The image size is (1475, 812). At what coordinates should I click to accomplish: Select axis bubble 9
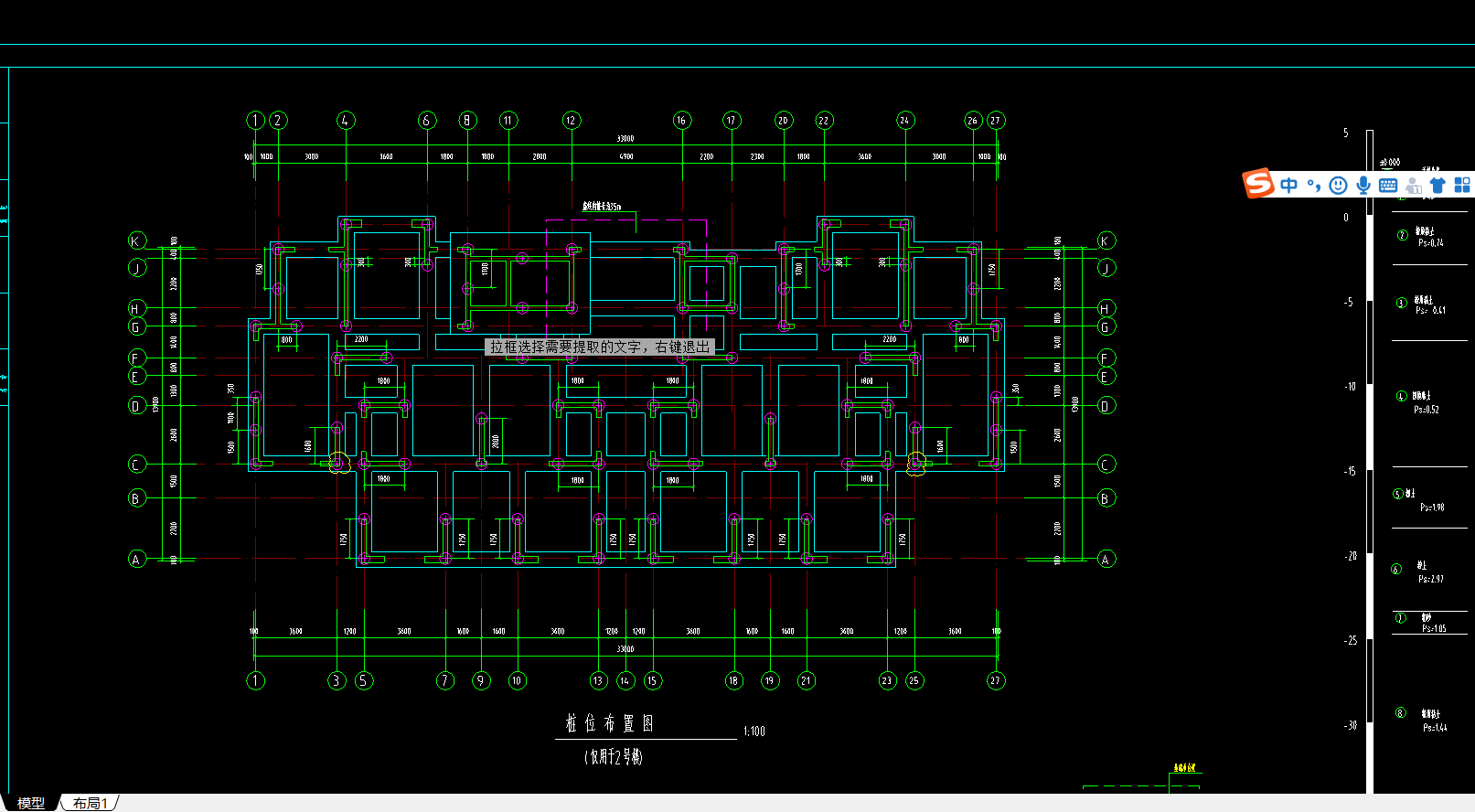coord(481,680)
